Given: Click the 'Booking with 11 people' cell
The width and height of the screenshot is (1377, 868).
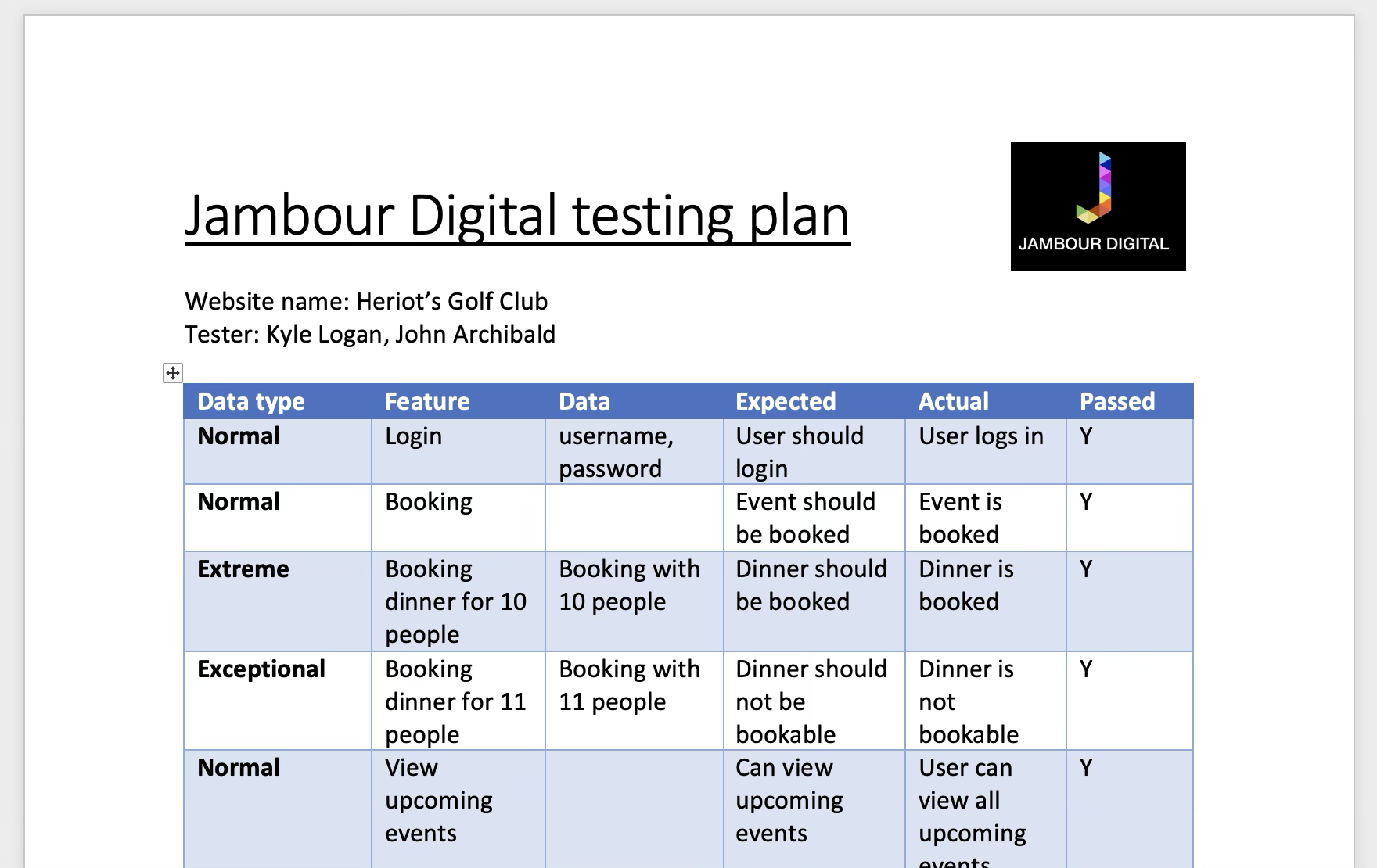Looking at the screenshot, I should coord(629,685).
